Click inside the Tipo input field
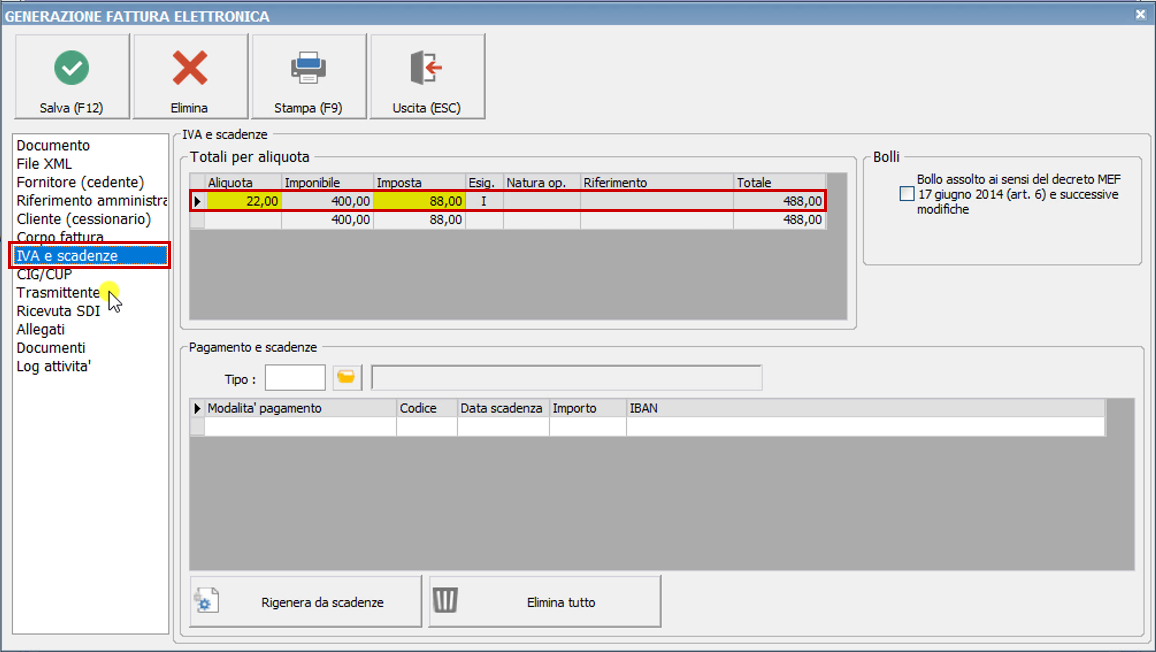This screenshot has height=652, width=1156. (x=296, y=377)
